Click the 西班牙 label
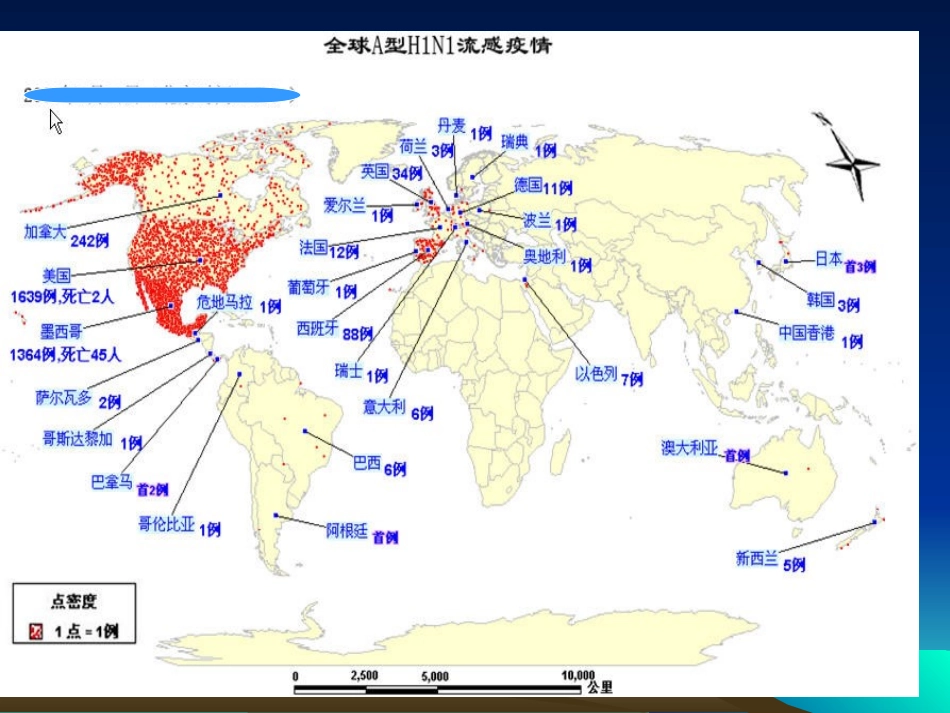 point(317,328)
